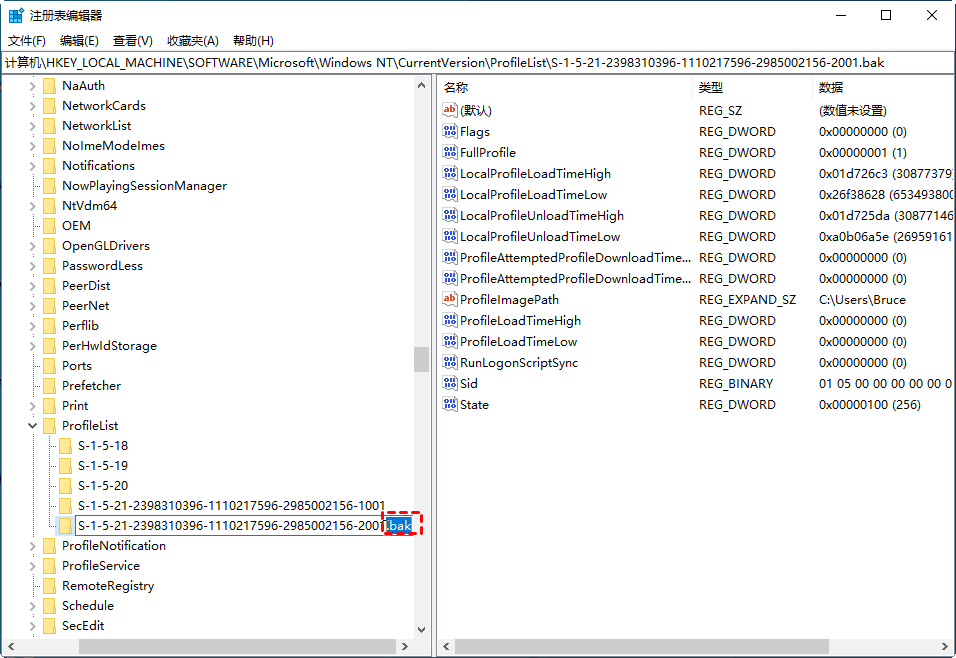
Task: Click the (默认) default value icon
Action: tap(450, 111)
